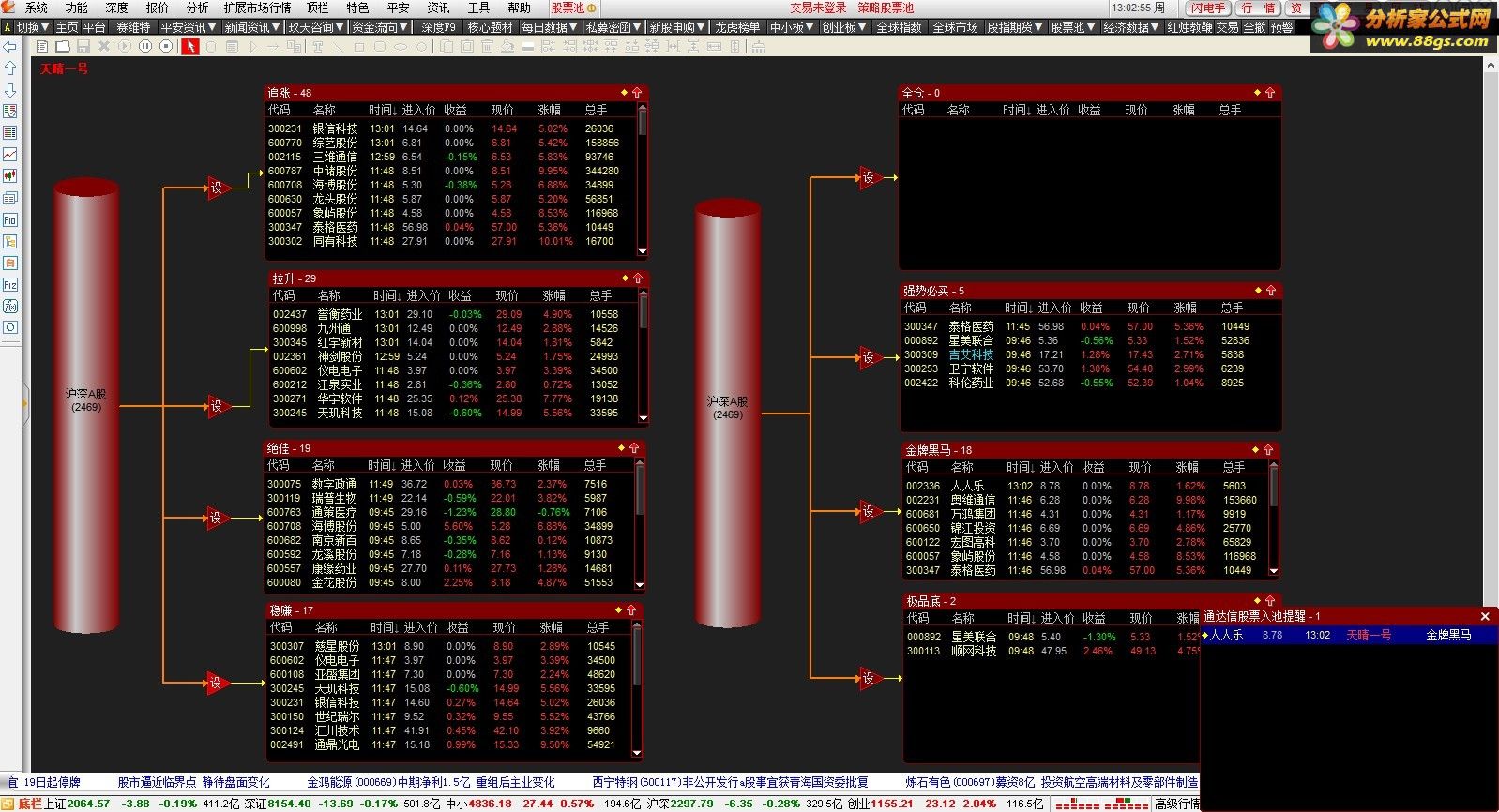Click the 龙虎榜单 toolbar button
Viewport: 1499px width, 812px height.
pos(737,27)
